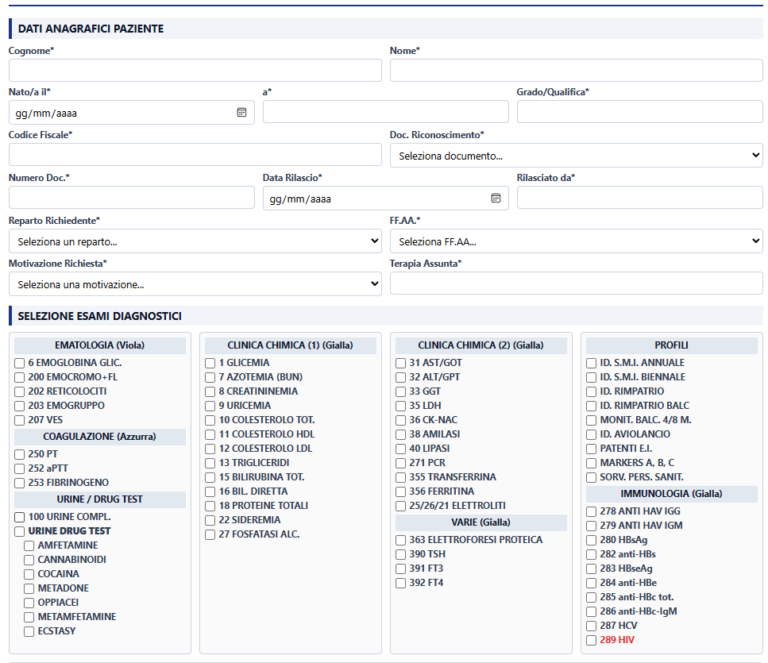Tick the 1 GLICEMIA checkbox
The height and width of the screenshot is (663, 768).
point(210,363)
